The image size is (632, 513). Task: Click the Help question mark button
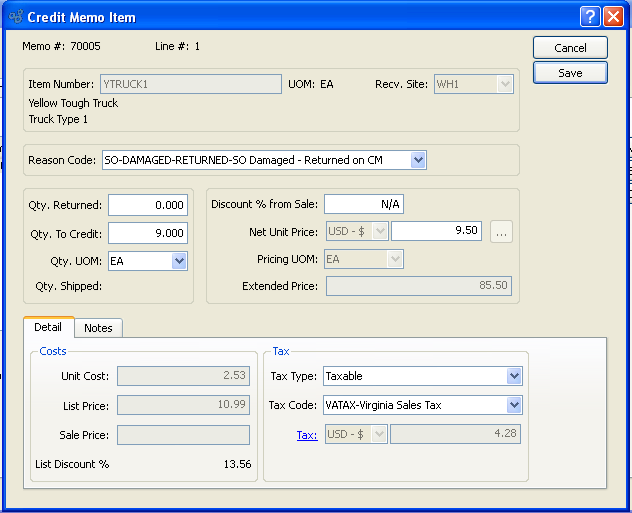tap(590, 16)
